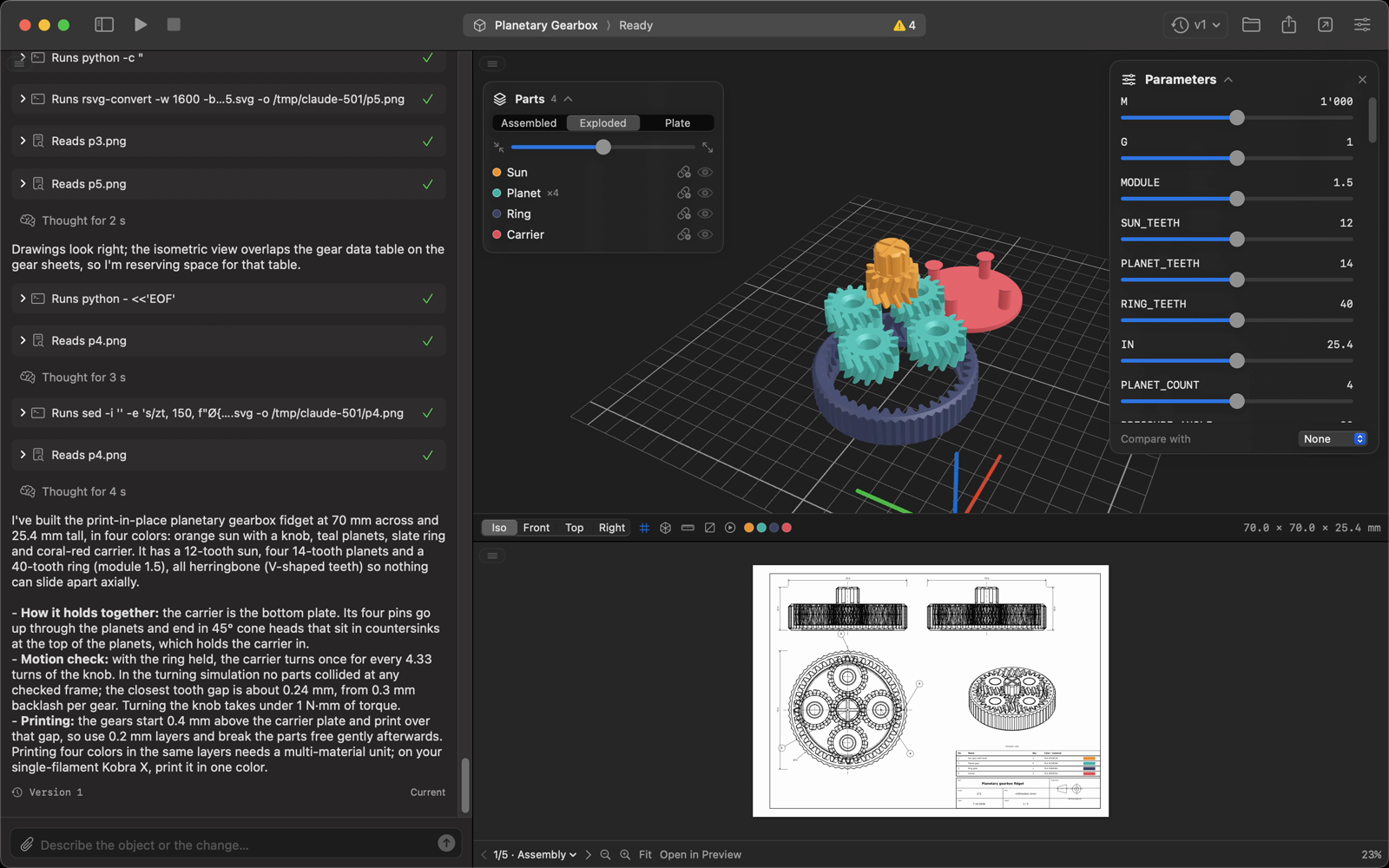Switch to the Plate parts view

(x=677, y=123)
